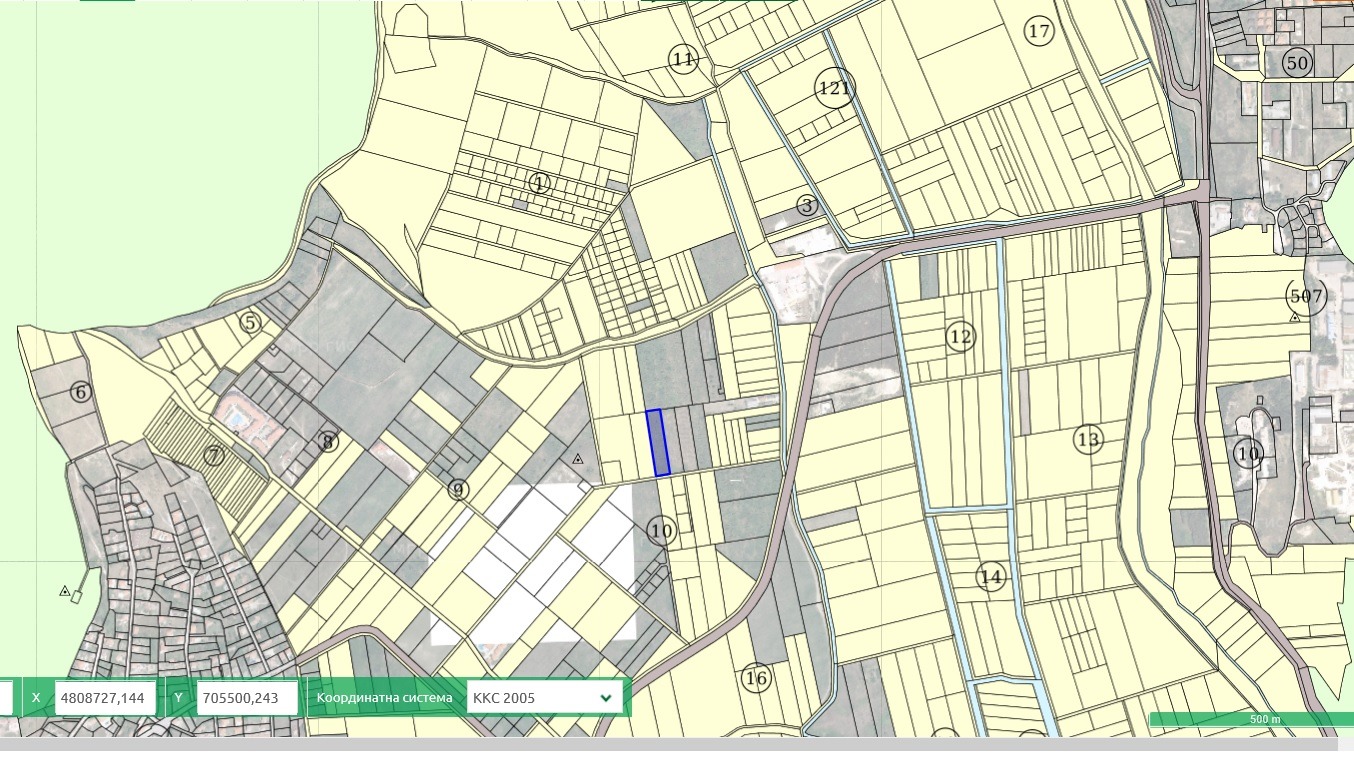Click the circled district marker 14

tap(991, 577)
